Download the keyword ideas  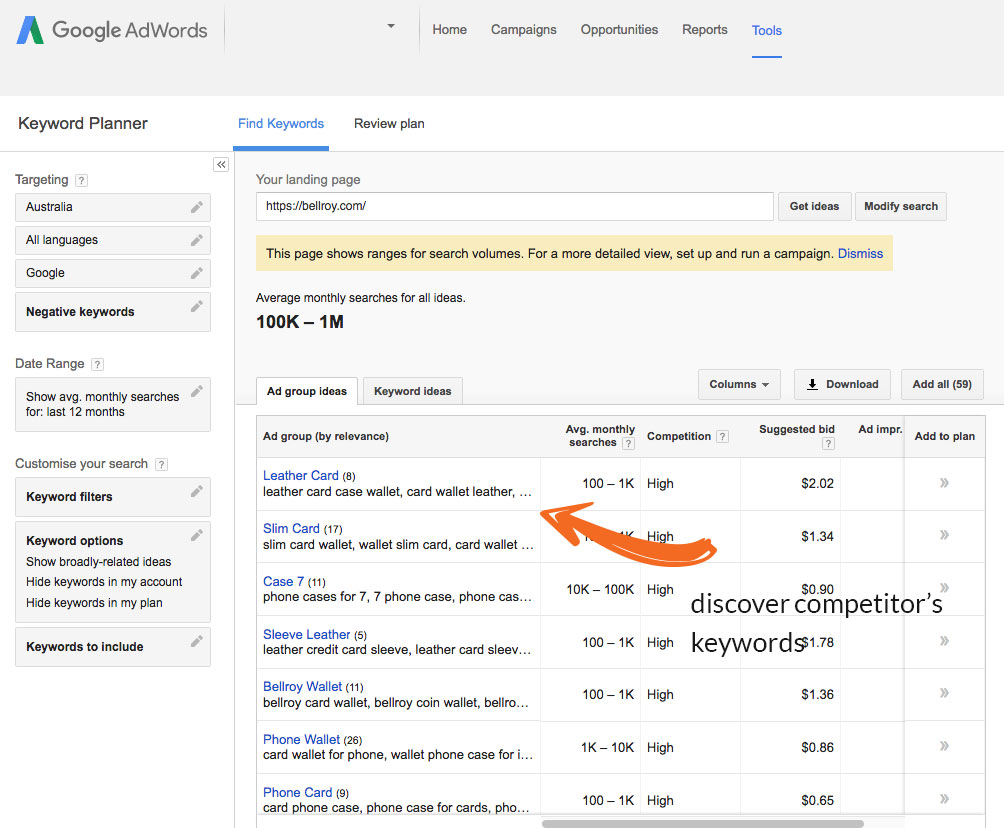click(x=842, y=384)
